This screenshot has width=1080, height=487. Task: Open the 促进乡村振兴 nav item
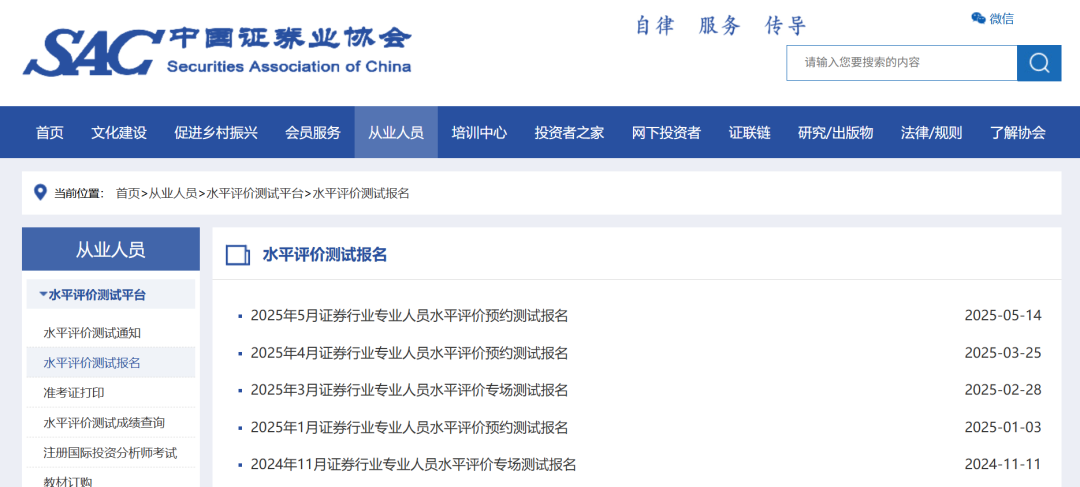pos(216,133)
